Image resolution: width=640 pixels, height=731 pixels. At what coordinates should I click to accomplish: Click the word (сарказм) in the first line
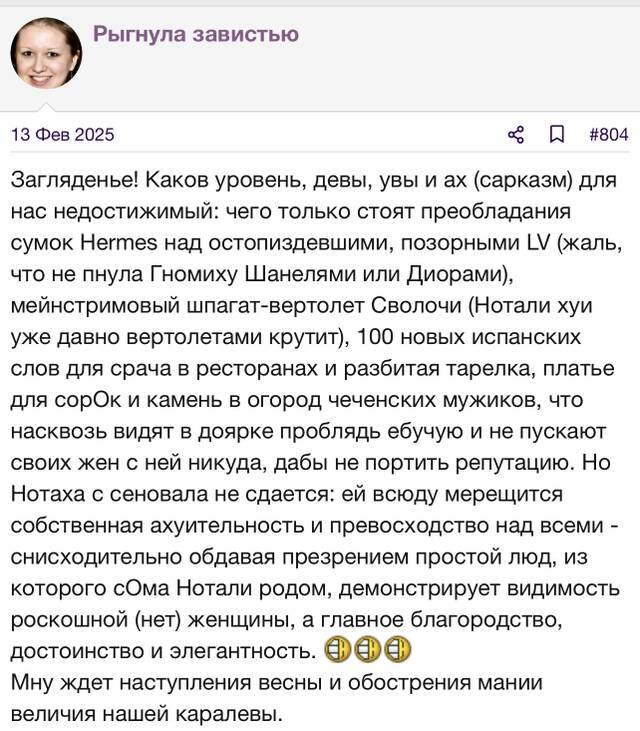pos(523,180)
